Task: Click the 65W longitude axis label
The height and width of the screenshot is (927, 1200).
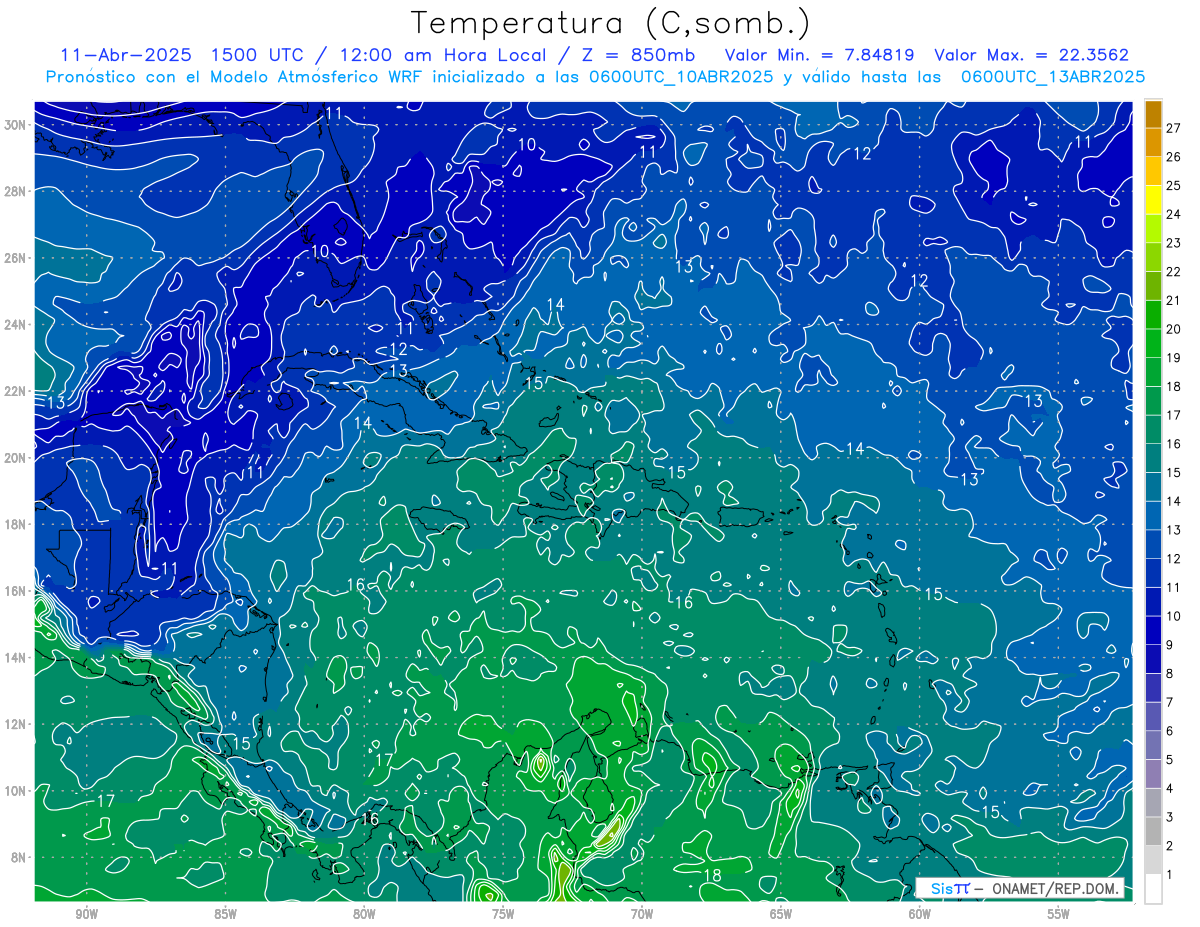Action: [x=781, y=914]
